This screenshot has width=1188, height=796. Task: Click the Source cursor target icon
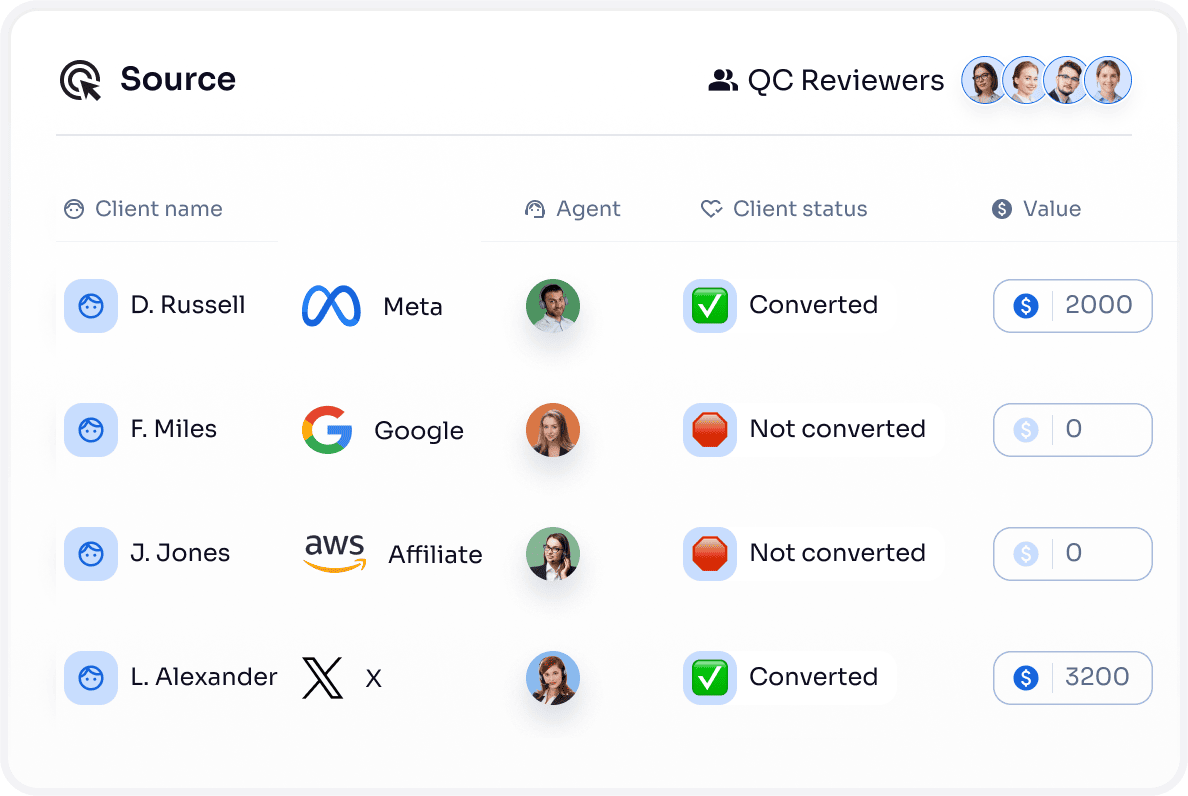pos(81,80)
